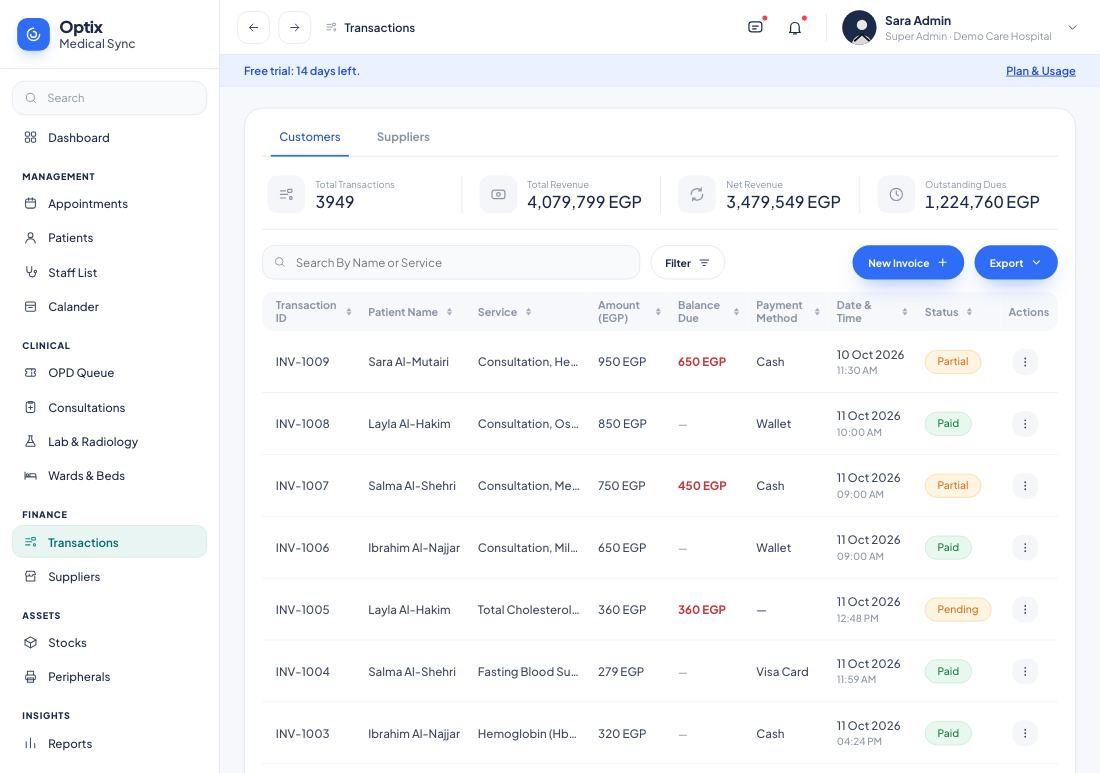The width and height of the screenshot is (1100, 773).
Task: Click Sara Admin profile avatar
Action: click(859, 27)
